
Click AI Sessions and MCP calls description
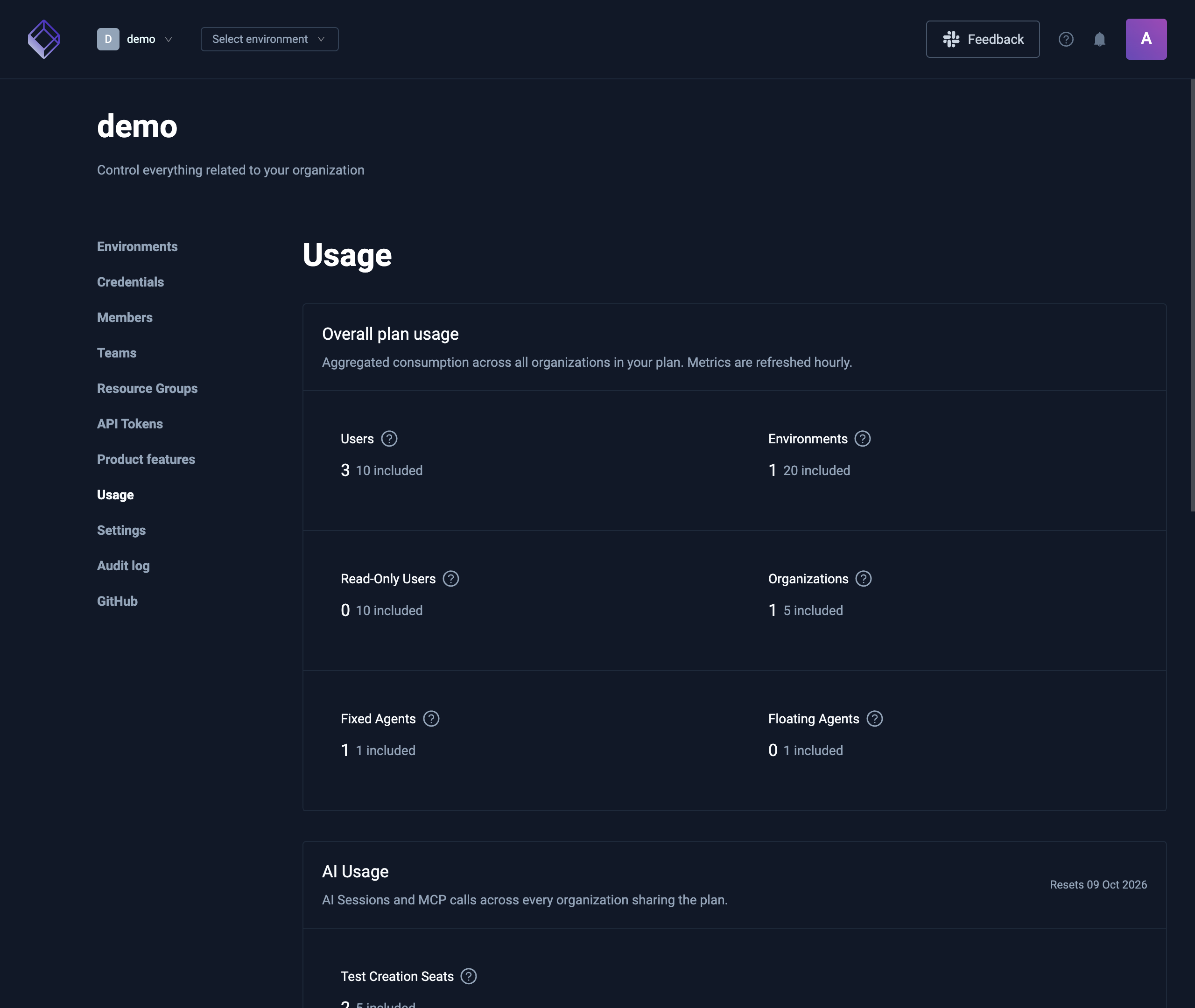[x=525, y=900]
